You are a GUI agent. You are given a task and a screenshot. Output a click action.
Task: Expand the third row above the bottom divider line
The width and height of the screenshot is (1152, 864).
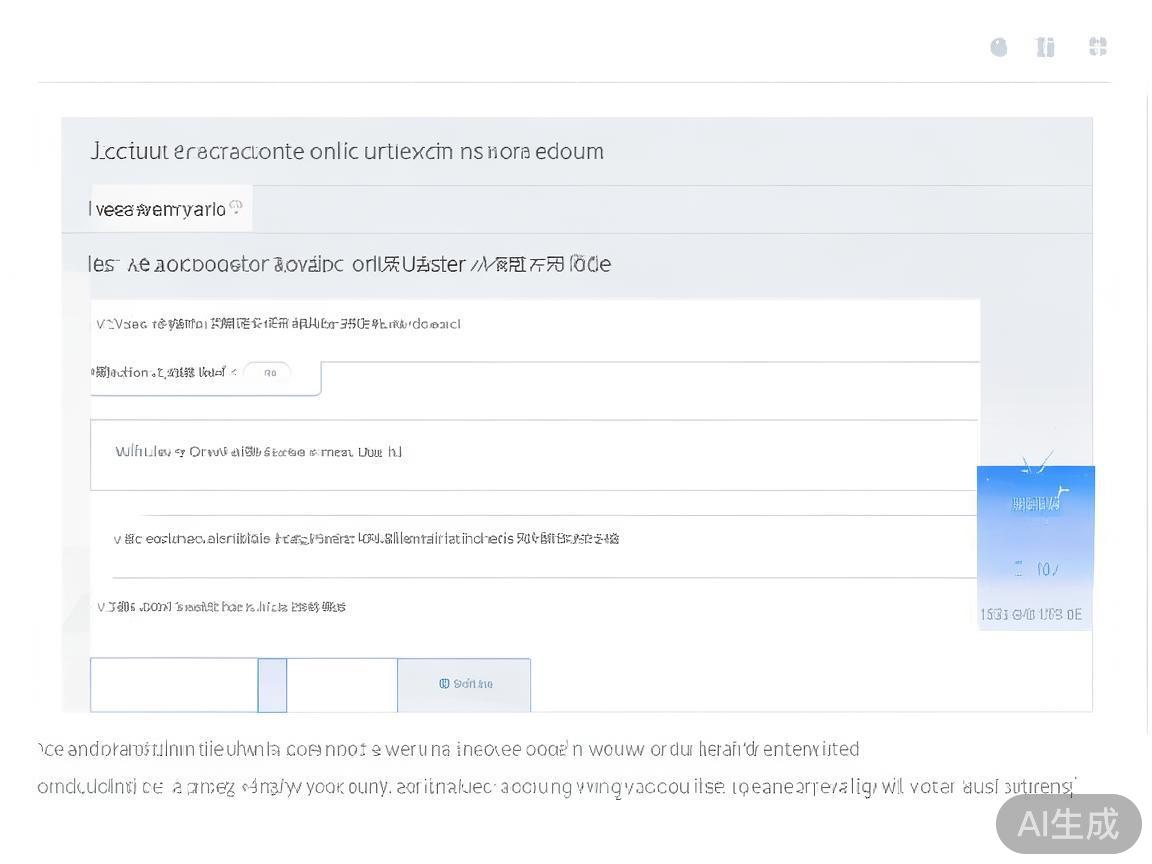[x=119, y=539]
